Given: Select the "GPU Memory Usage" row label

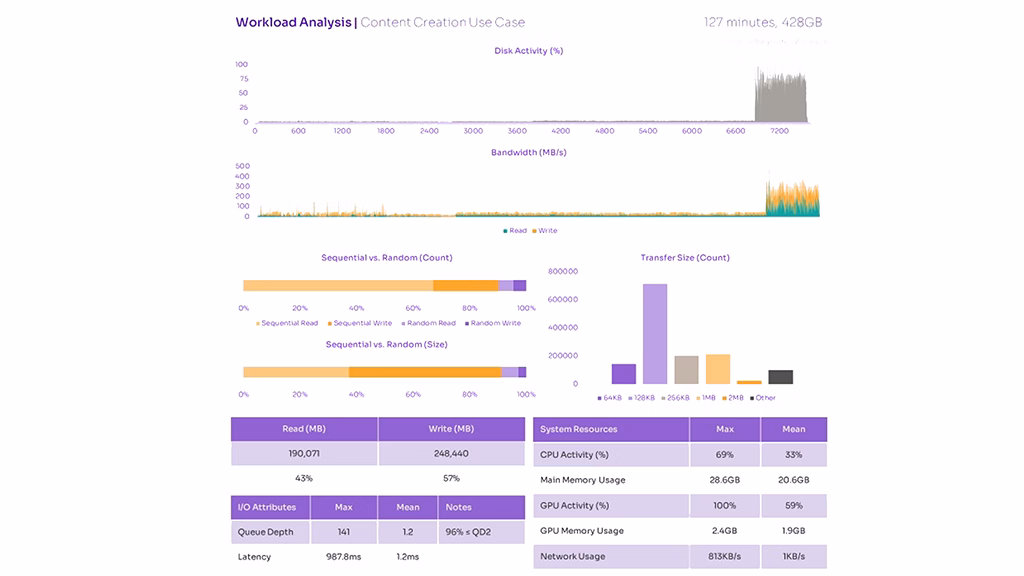Looking at the screenshot, I should click(x=582, y=530).
